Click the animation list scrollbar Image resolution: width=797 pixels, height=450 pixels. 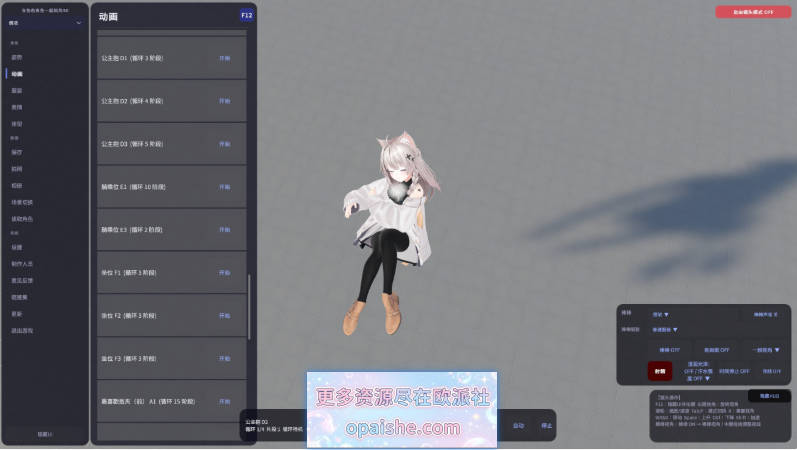point(249,307)
